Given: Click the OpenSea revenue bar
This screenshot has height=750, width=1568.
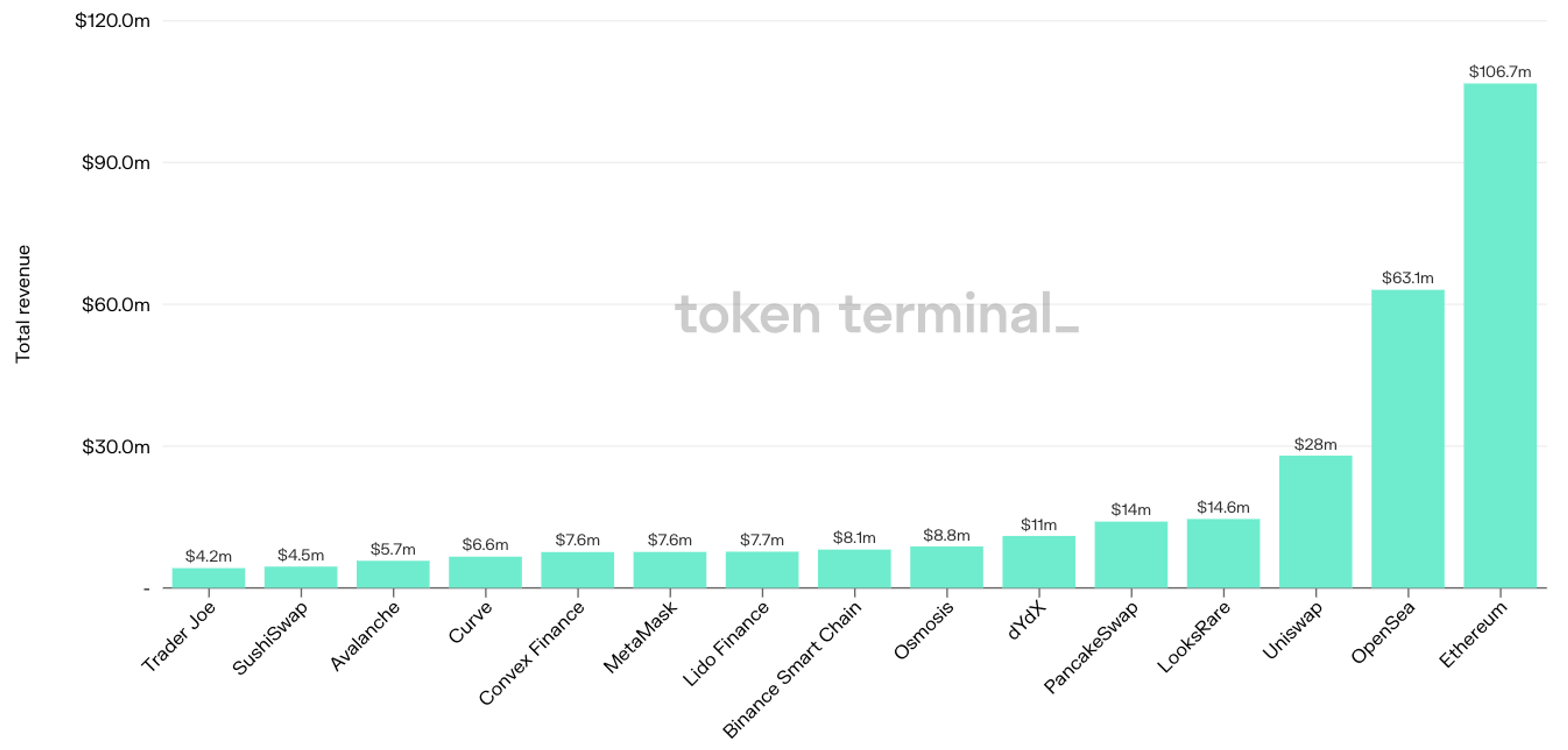Looking at the screenshot, I should point(1407,439).
